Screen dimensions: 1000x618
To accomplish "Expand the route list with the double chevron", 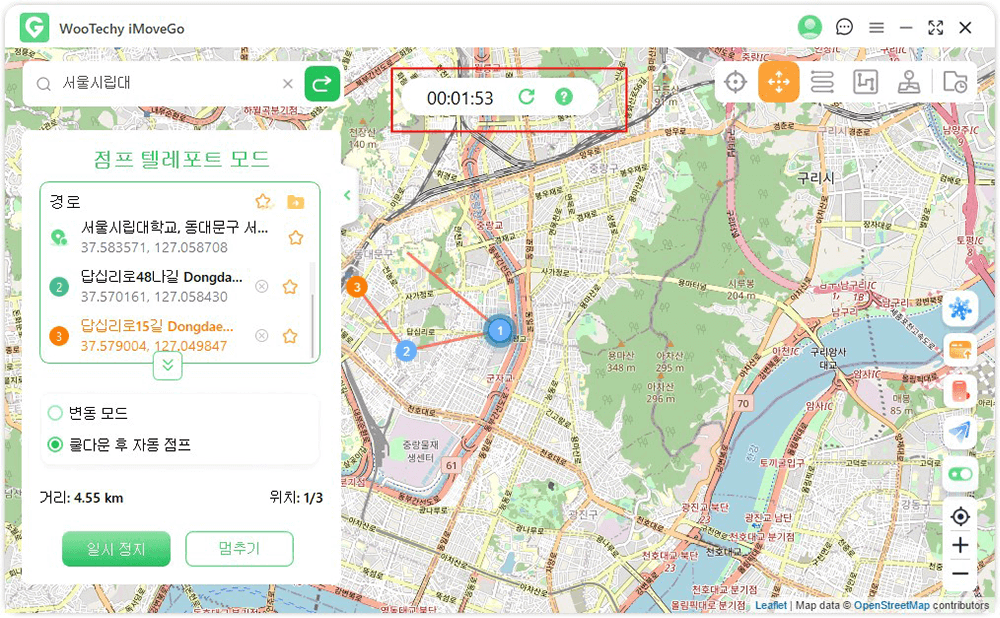I will pyautogui.click(x=167, y=366).
